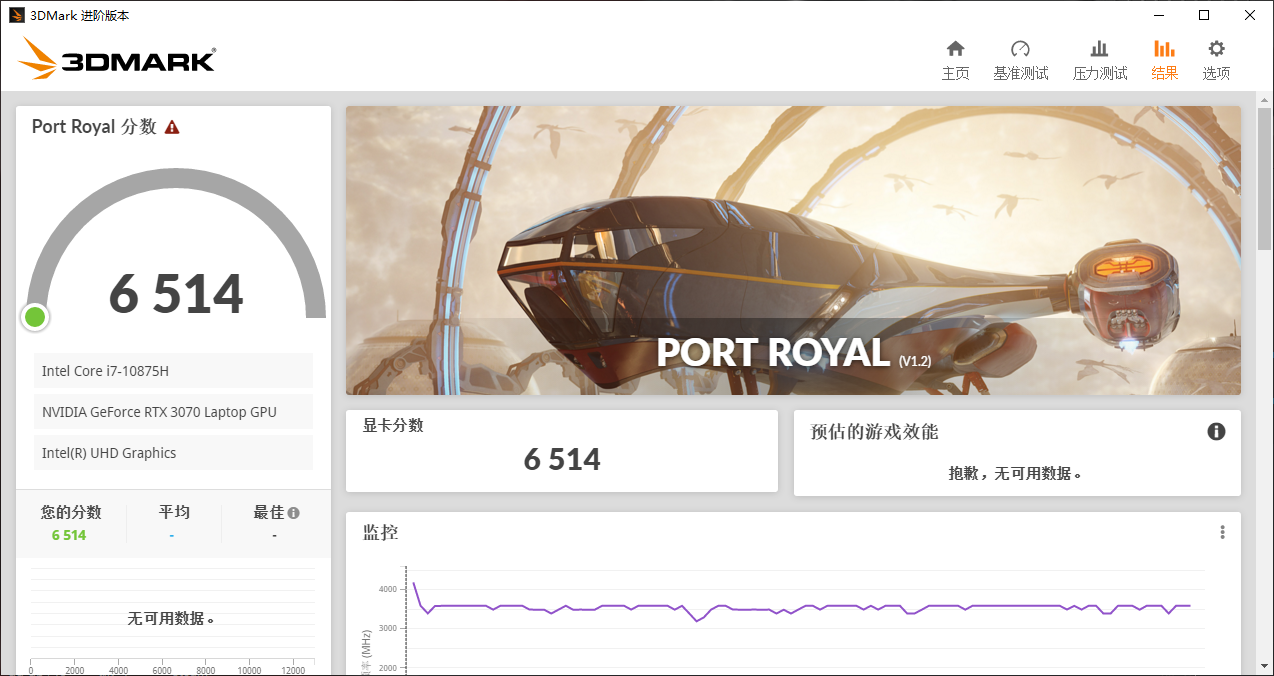Click the Port Royal 分数 heading
The height and width of the screenshot is (676, 1274).
click(x=94, y=127)
